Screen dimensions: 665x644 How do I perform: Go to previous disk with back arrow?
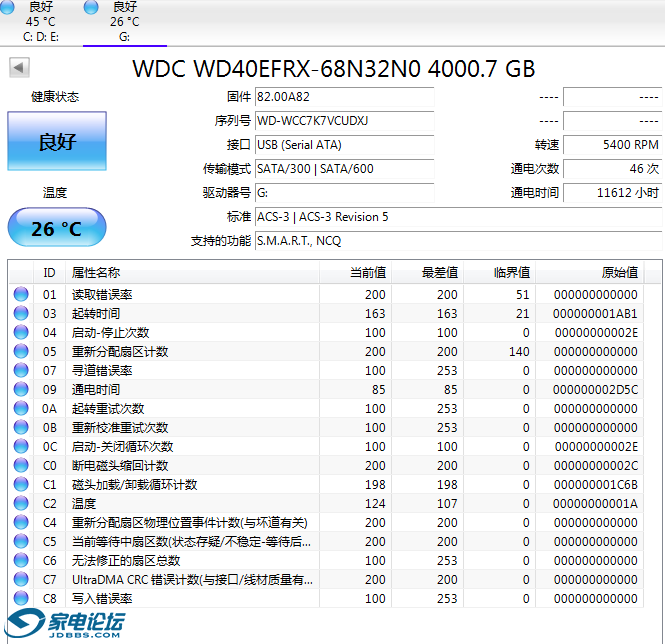tap(19, 67)
